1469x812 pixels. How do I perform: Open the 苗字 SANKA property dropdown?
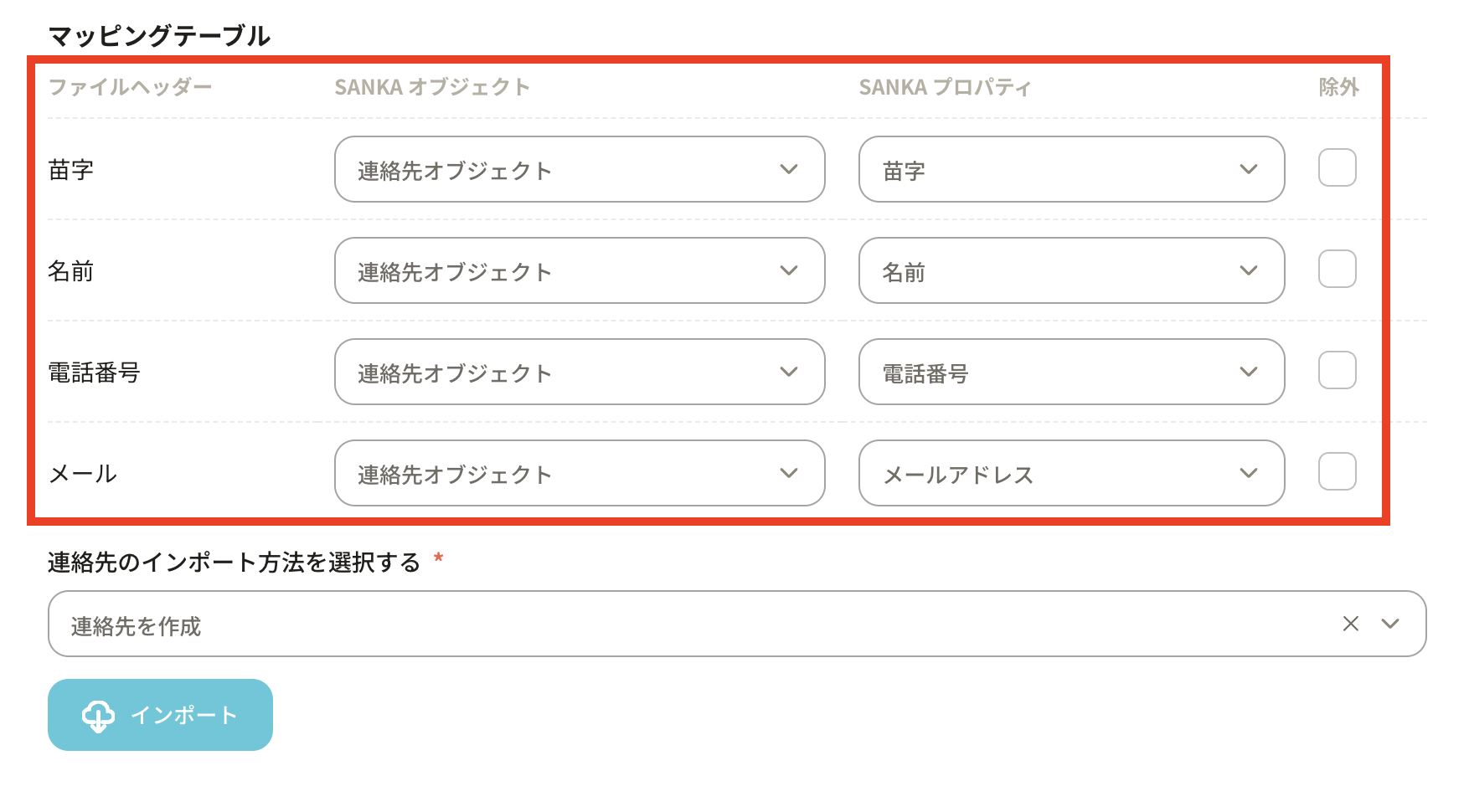tap(1070, 169)
